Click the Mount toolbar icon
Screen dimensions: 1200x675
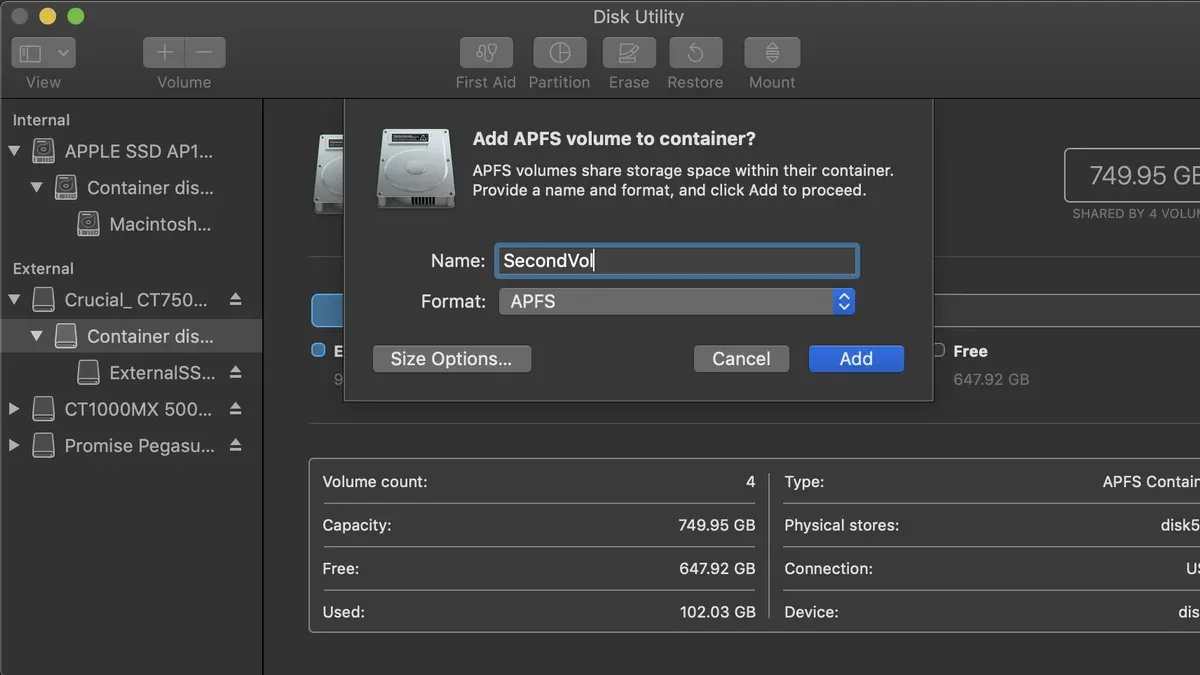pos(772,53)
